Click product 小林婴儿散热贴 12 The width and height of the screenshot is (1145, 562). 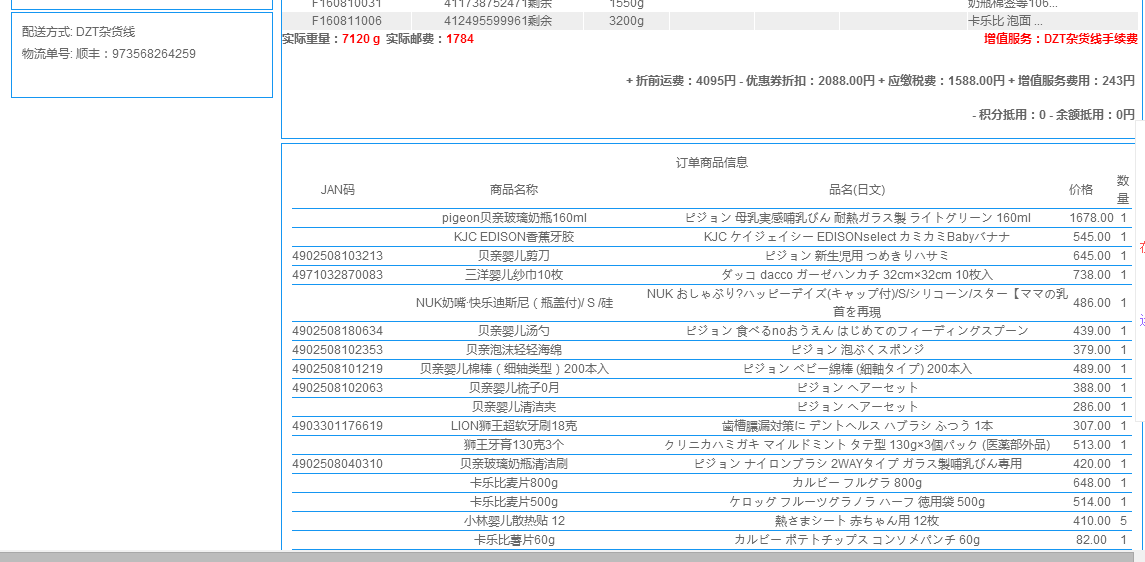point(514,521)
